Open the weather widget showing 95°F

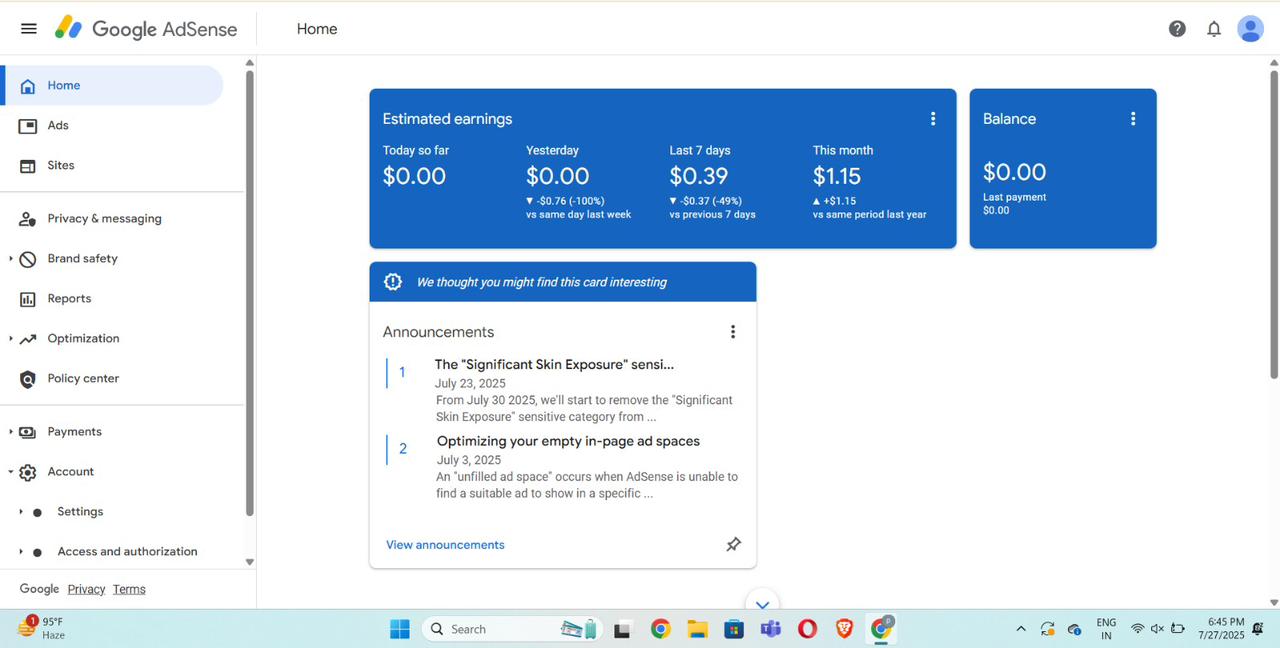[42, 628]
